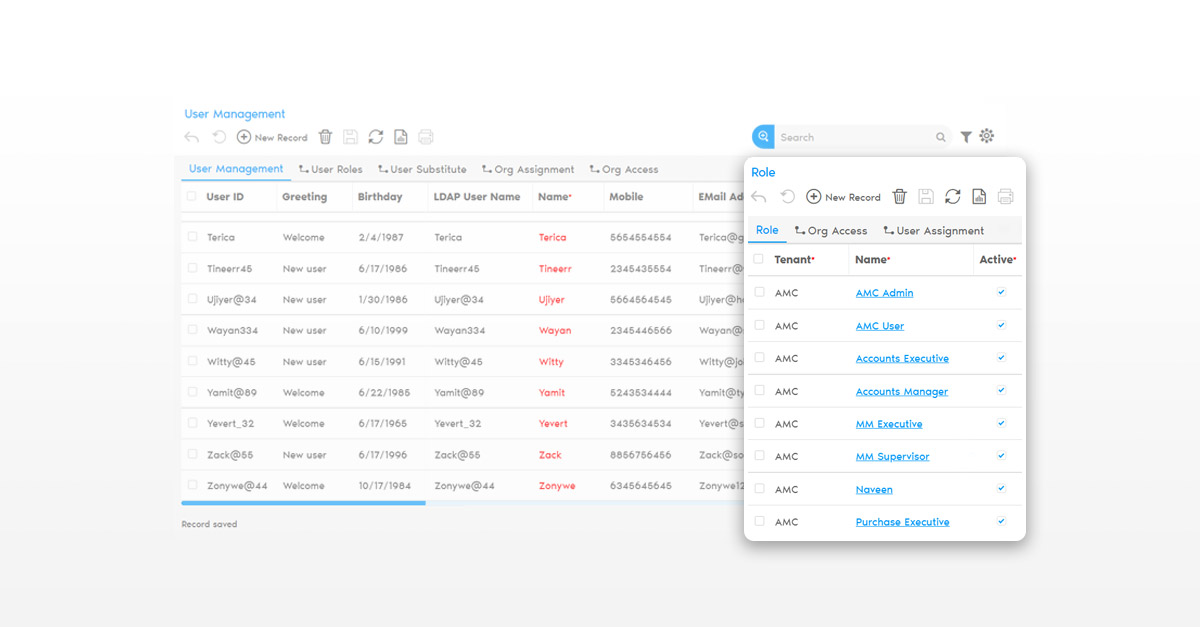
Task: Click the Birthday column header
Action: point(380,197)
